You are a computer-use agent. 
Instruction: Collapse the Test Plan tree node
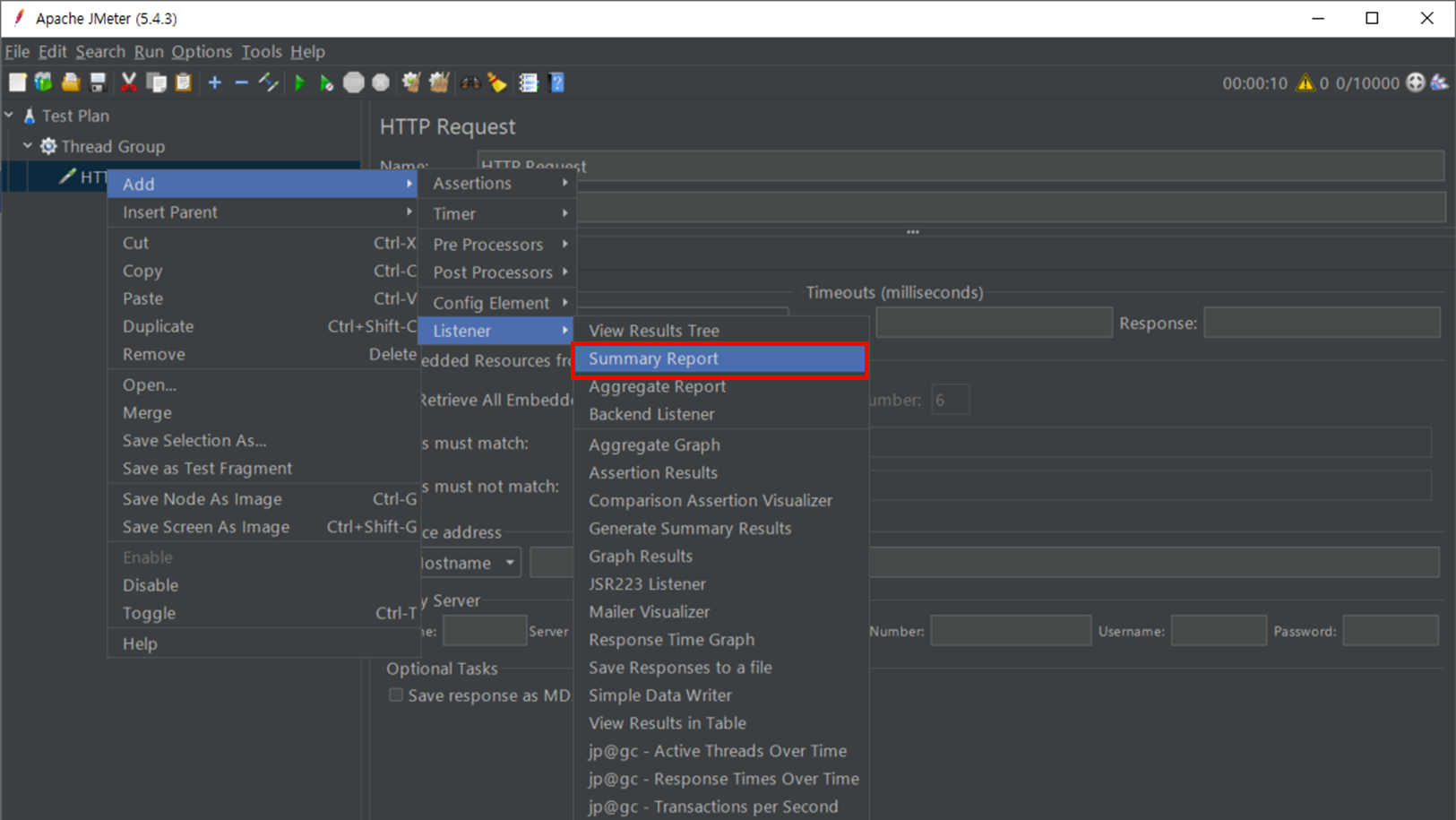[x=9, y=116]
